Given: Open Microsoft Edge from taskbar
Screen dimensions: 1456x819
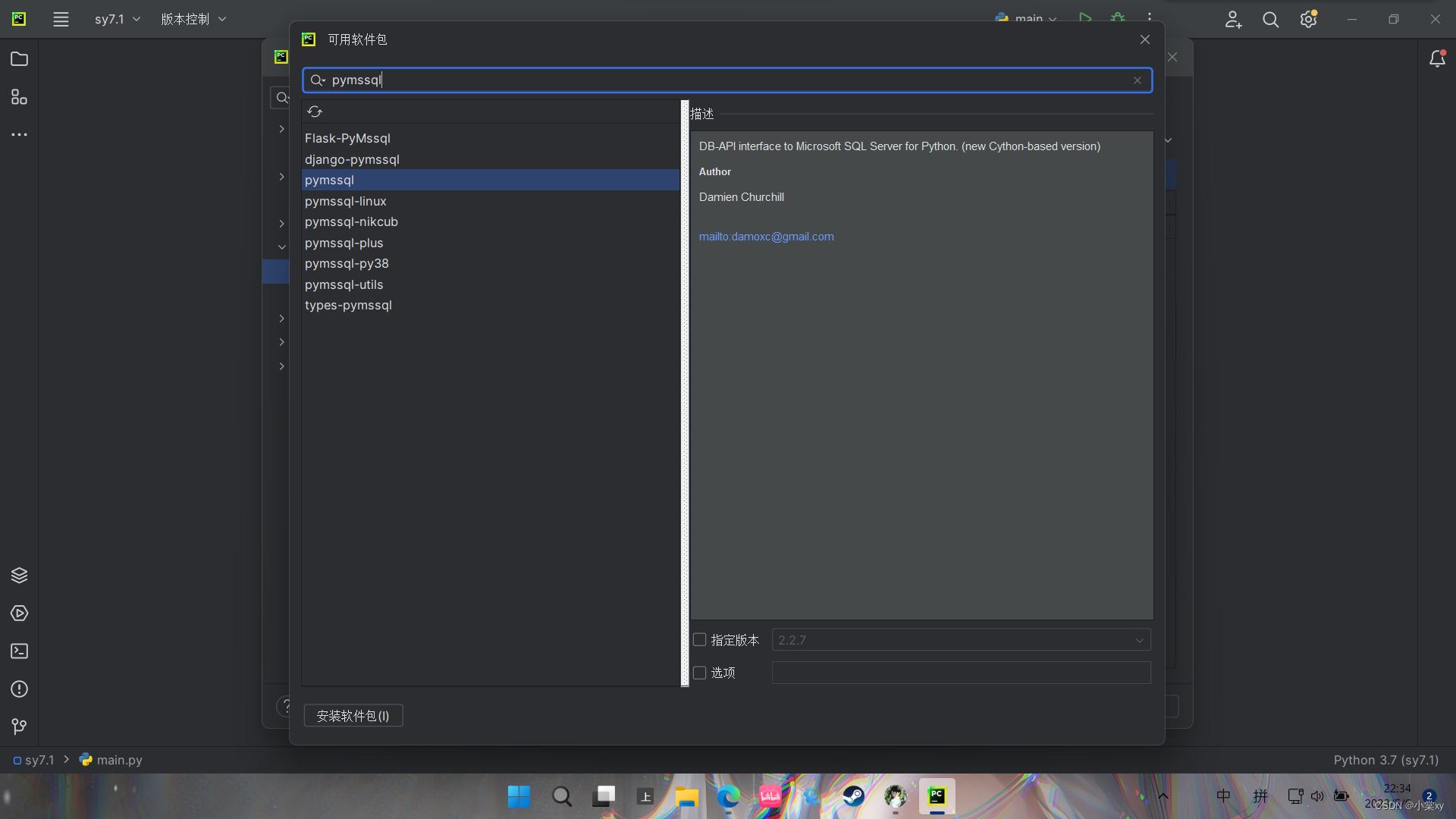Looking at the screenshot, I should [x=729, y=796].
